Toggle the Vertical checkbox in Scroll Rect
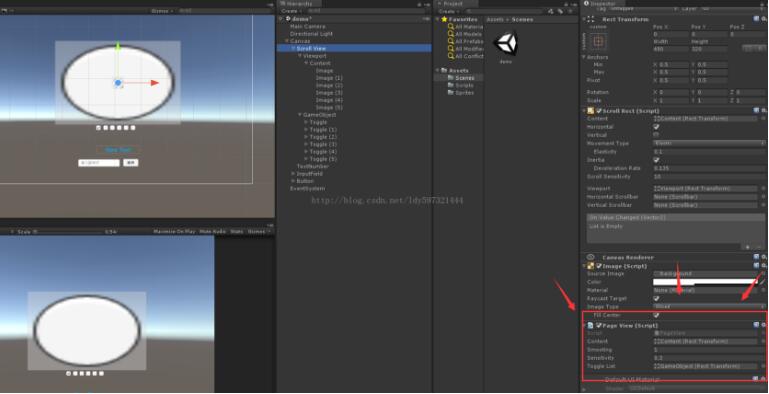Image resolution: width=769 pixels, height=394 pixels. (656, 134)
